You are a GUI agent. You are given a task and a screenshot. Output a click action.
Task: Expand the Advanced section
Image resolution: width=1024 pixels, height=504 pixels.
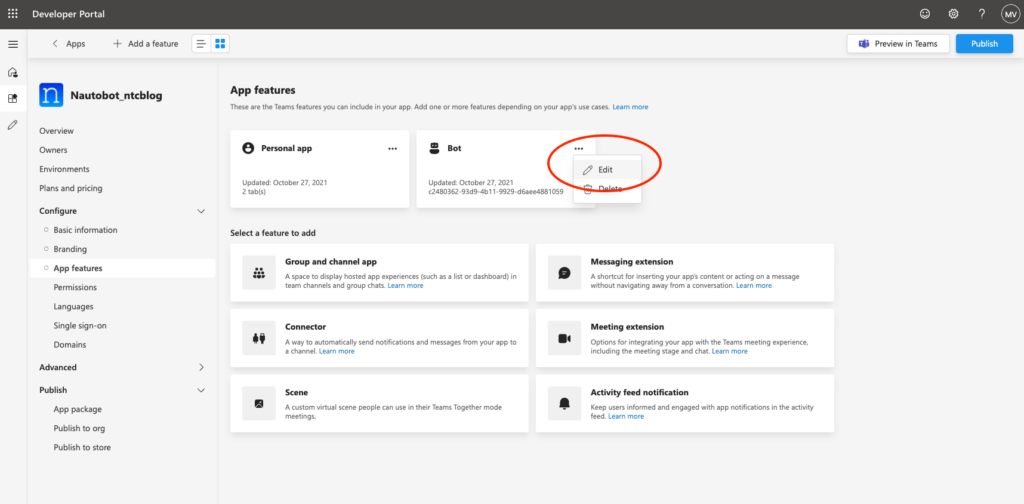click(x=201, y=367)
